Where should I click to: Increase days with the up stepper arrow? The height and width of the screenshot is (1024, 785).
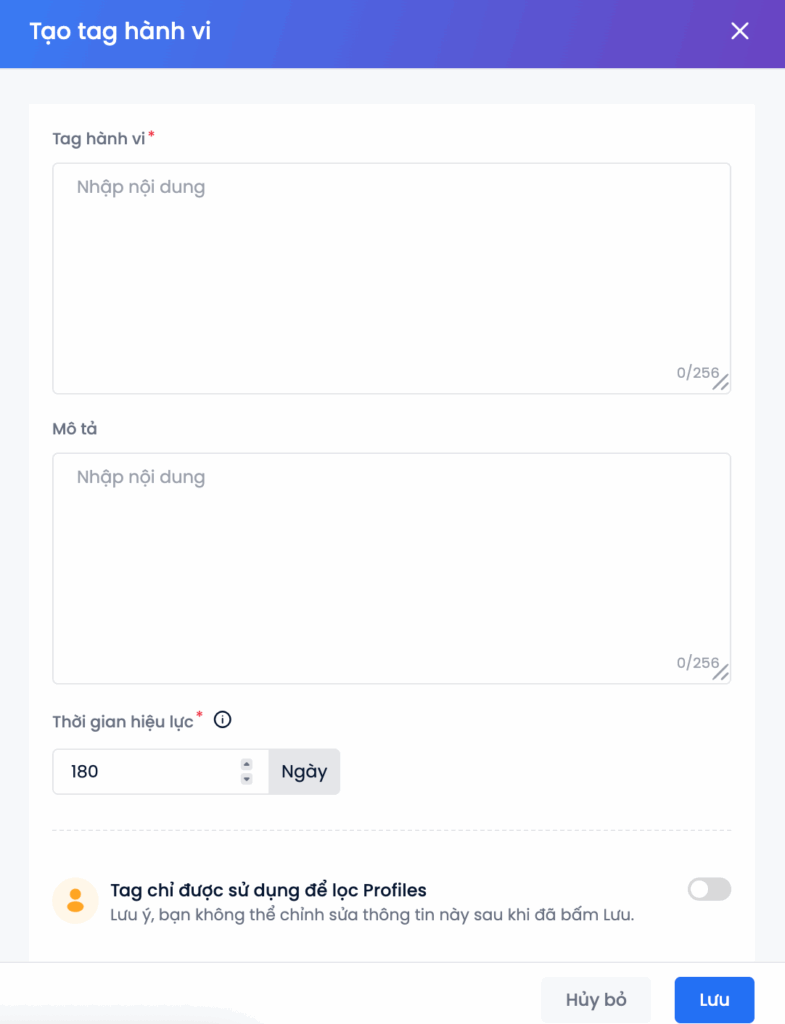247,764
